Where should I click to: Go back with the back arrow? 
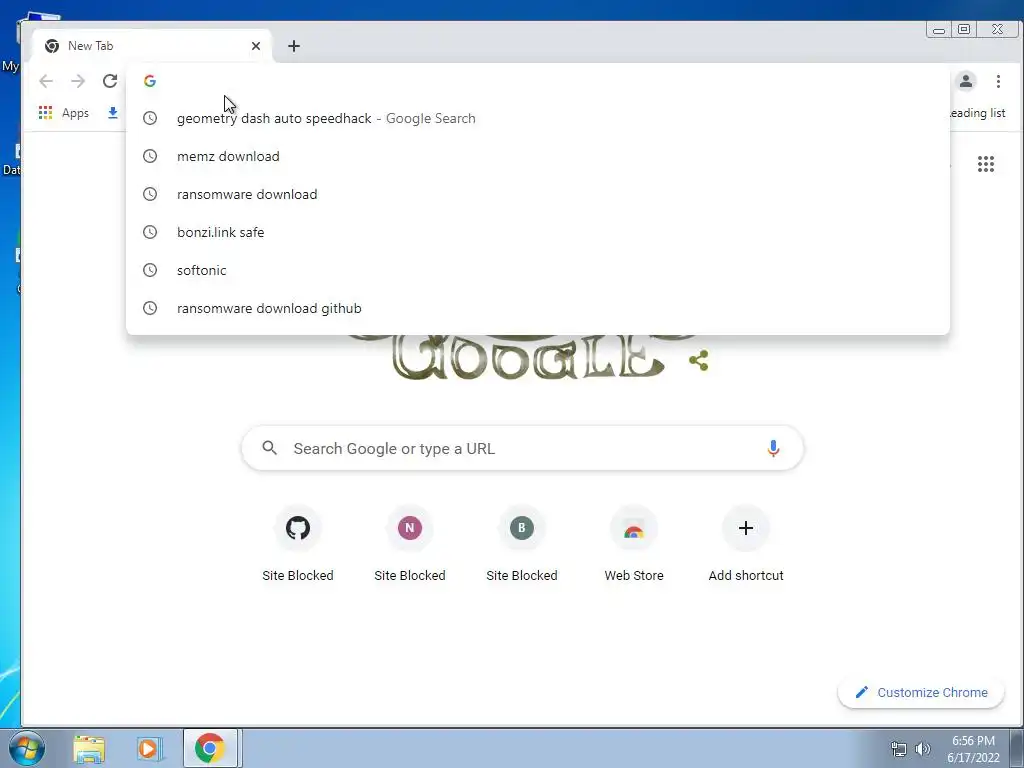(x=46, y=81)
